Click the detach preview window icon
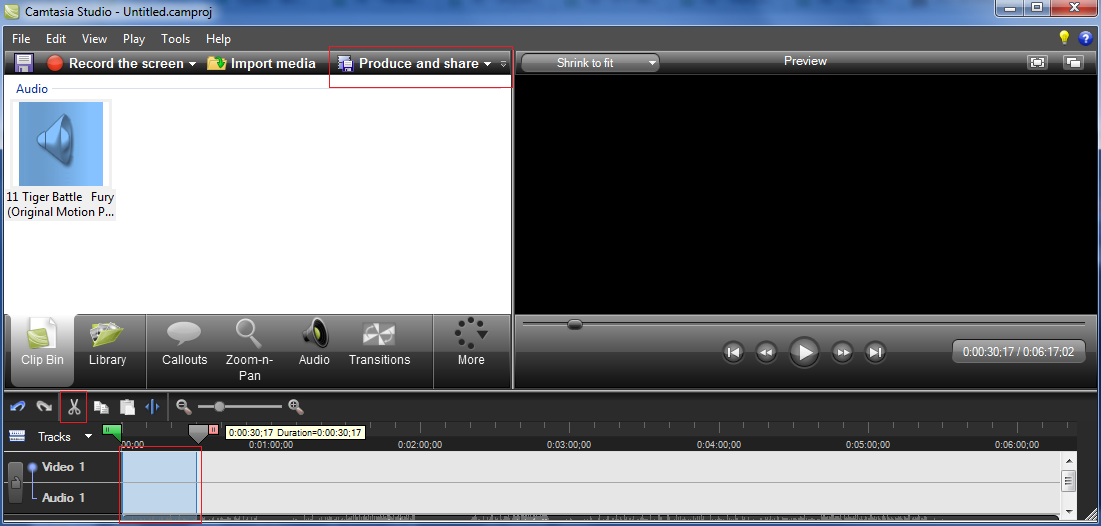The image size is (1101, 526). tap(1073, 62)
